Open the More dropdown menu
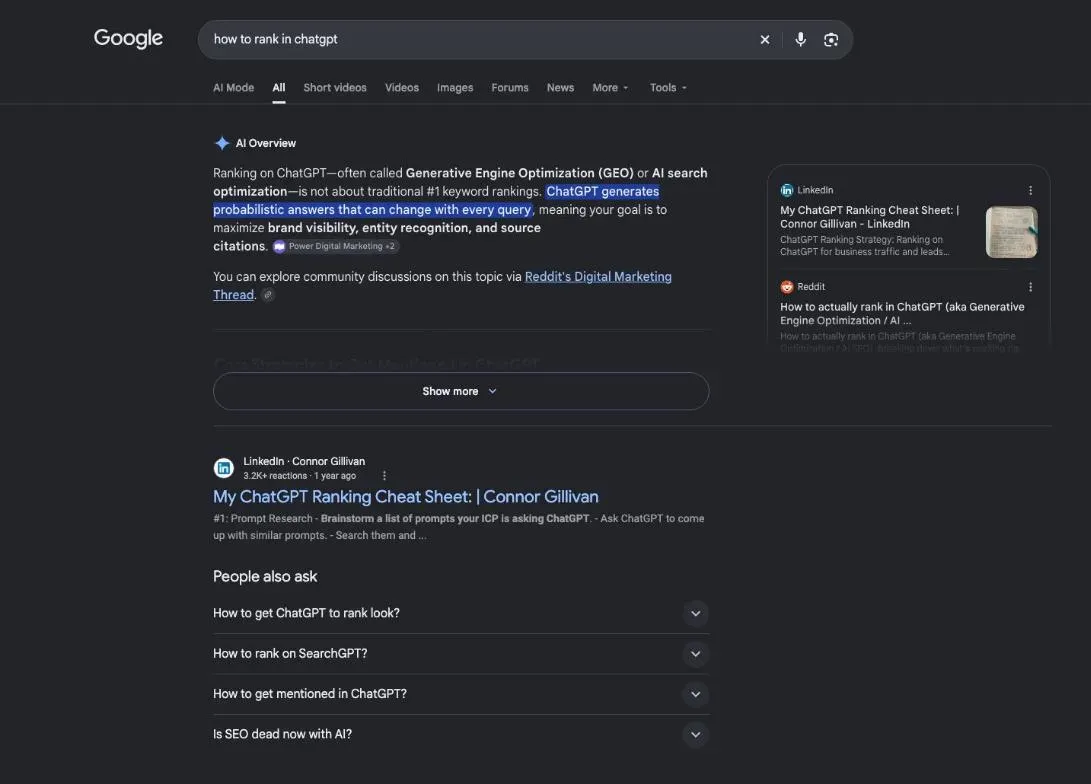Viewport: 1091px width, 784px height. (610, 88)
